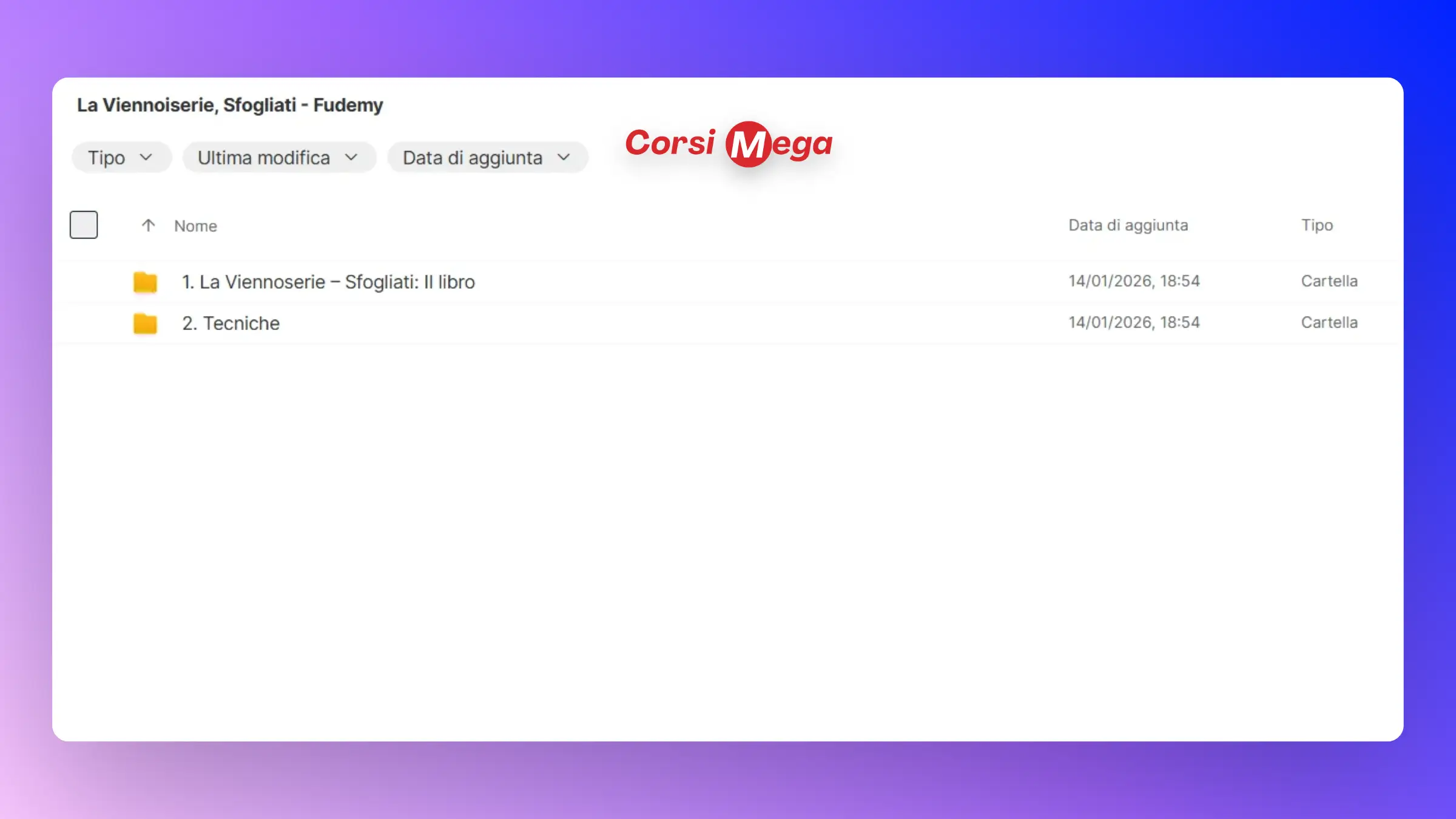Expand the Ultima modifica filter

264,158
